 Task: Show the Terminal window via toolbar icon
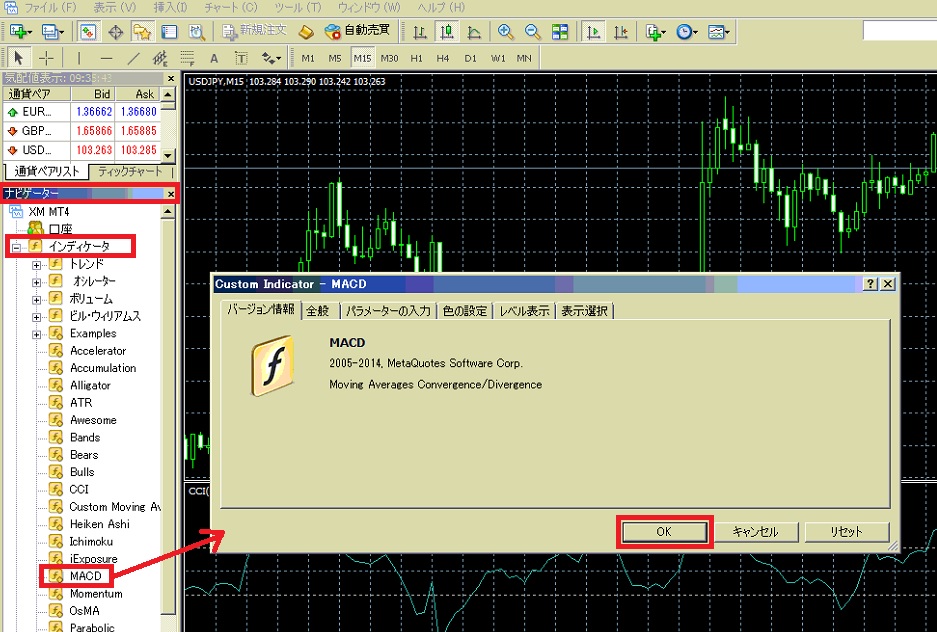pyautogui.click(x=170, y=32)
